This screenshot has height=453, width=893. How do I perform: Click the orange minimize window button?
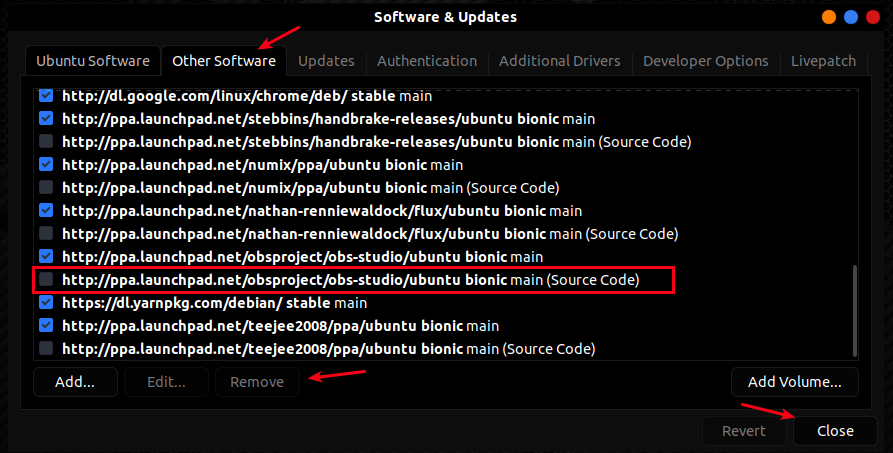[829, 17]
